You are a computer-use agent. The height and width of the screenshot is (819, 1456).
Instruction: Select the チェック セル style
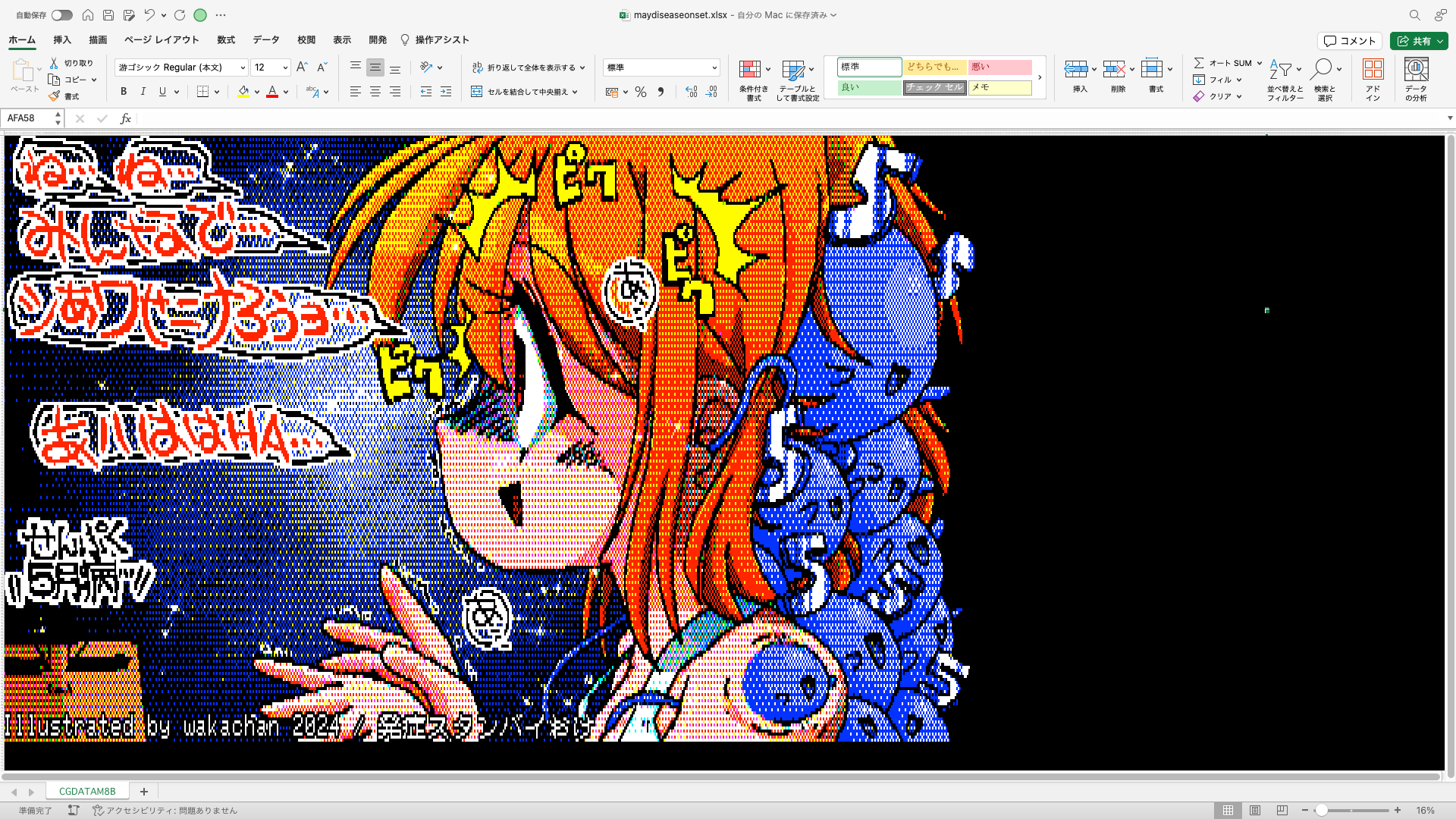[934, 88]
